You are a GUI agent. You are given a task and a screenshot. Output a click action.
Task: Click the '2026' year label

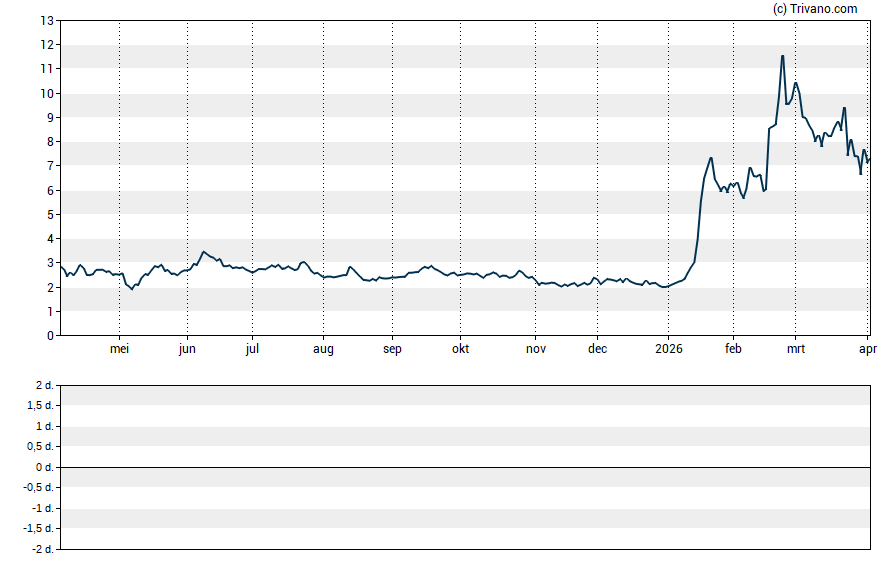668,349
